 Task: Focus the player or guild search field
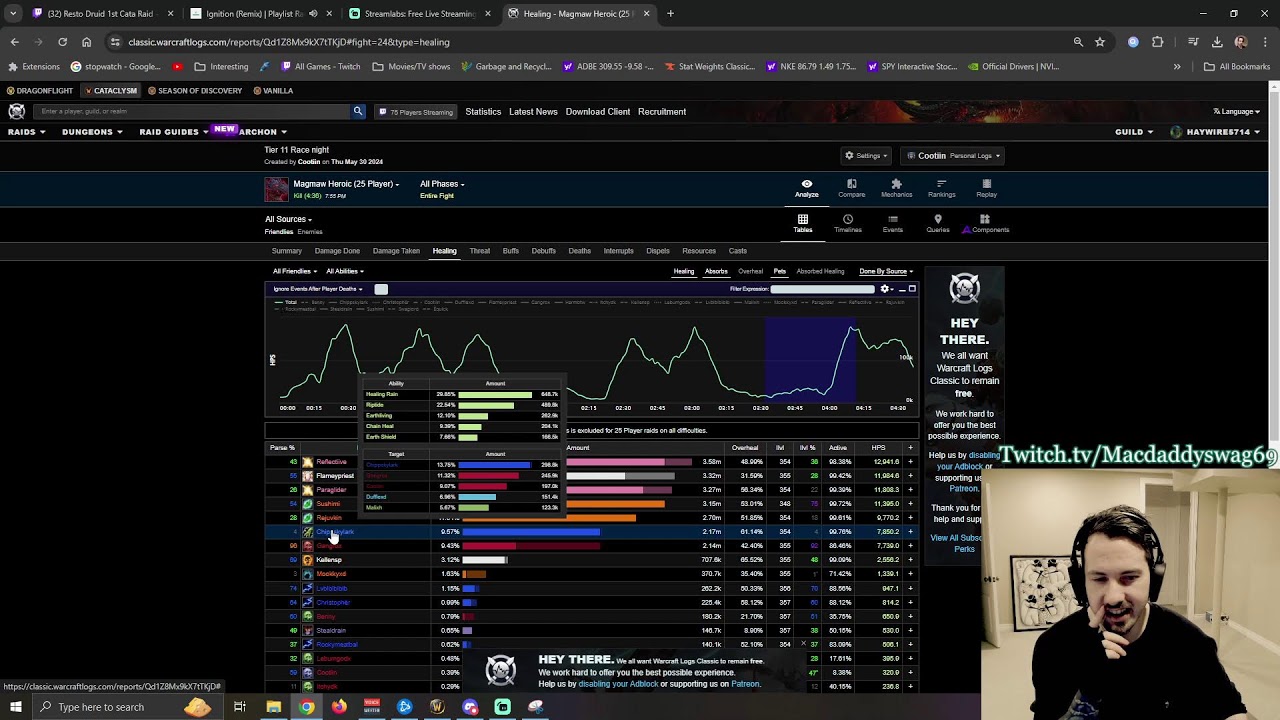192,111
